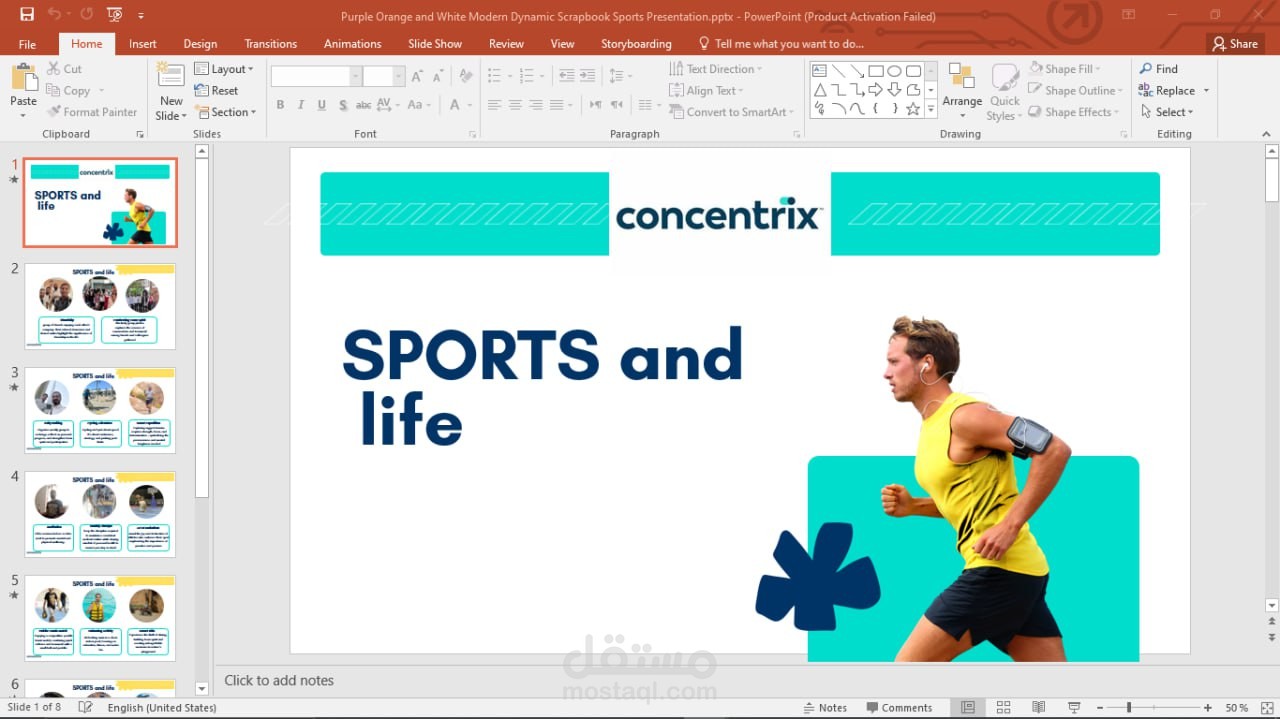Switch to the Animations tab
Screen dimensions: 1280x719
[x=352, y=44]
